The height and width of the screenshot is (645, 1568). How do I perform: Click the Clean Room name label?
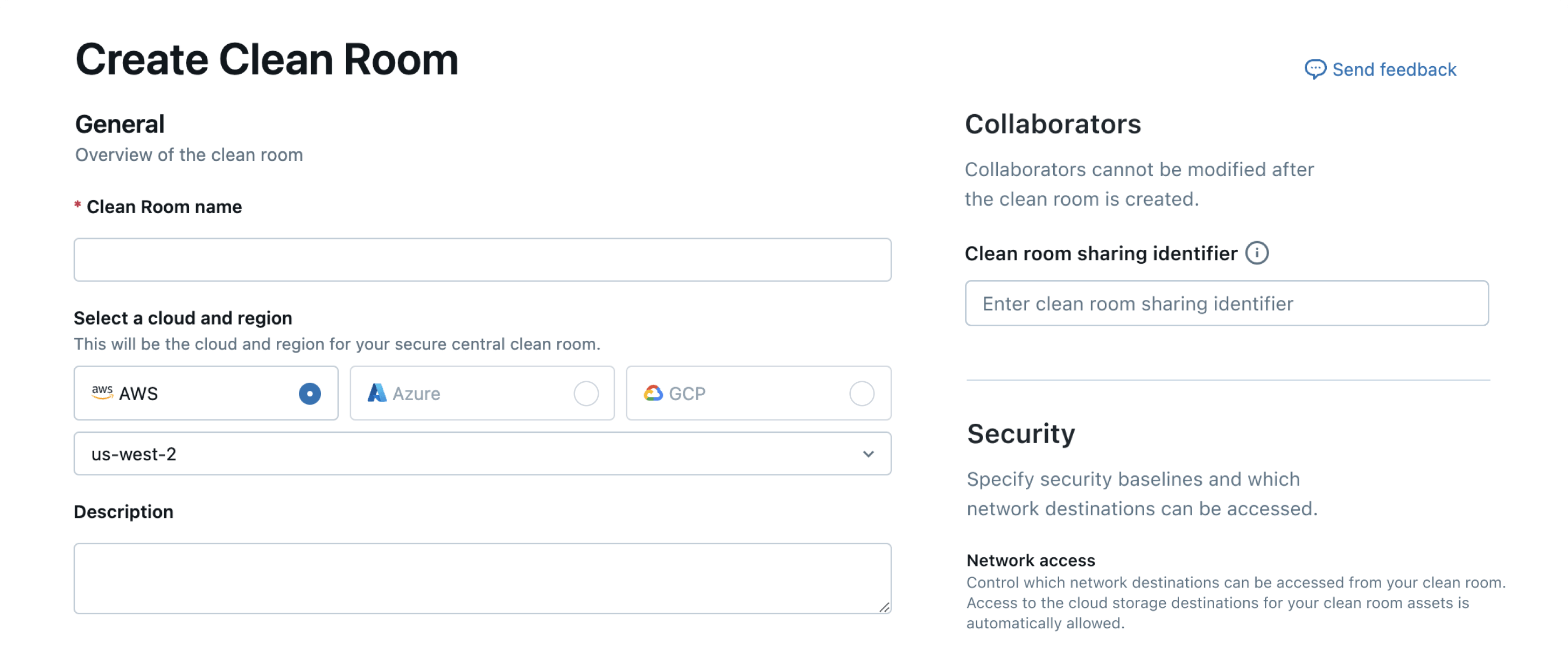click(x=164, y=207)
